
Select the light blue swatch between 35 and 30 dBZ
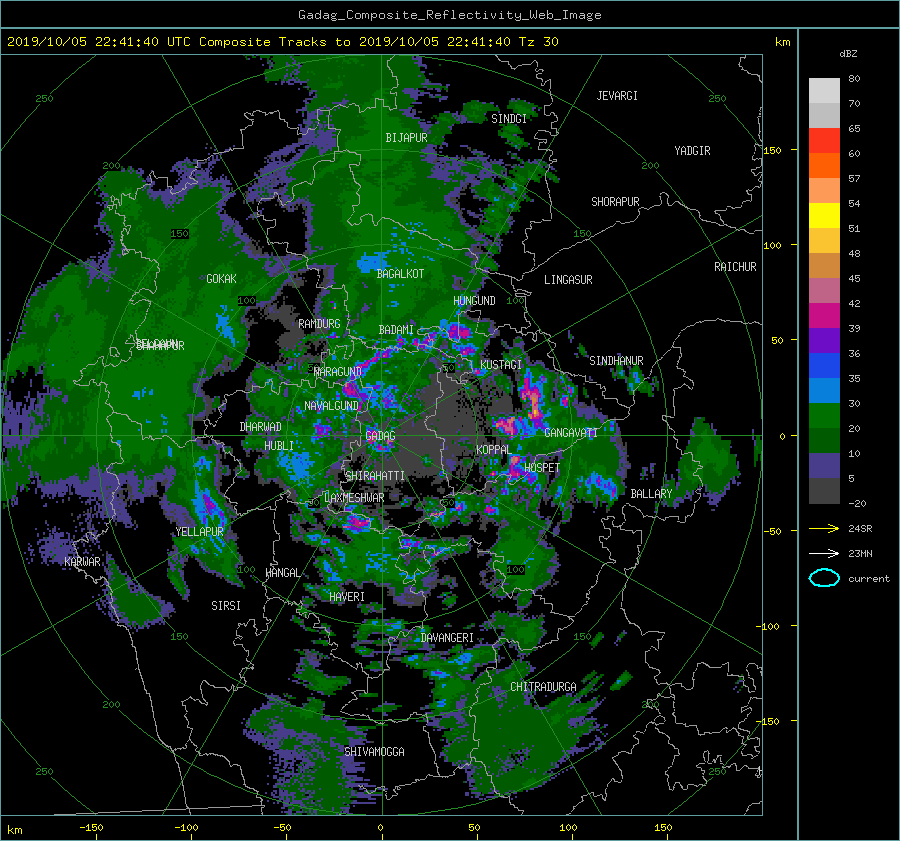pos(824,390)
